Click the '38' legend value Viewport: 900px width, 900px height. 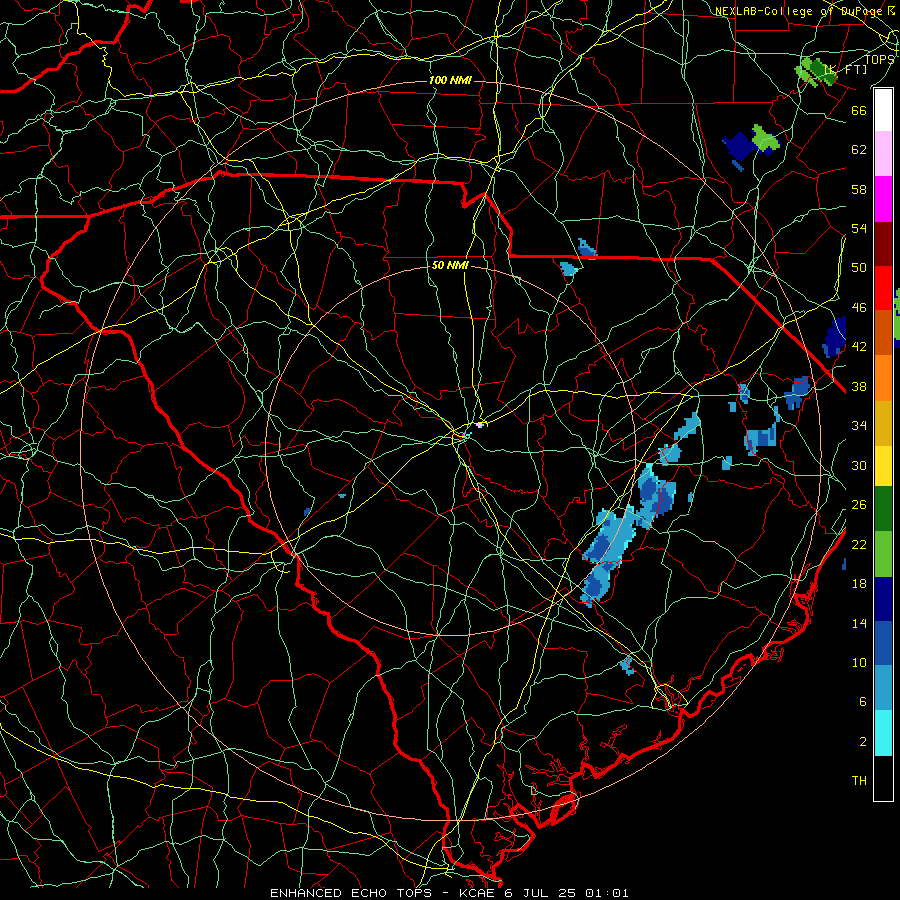click(859, 387)
